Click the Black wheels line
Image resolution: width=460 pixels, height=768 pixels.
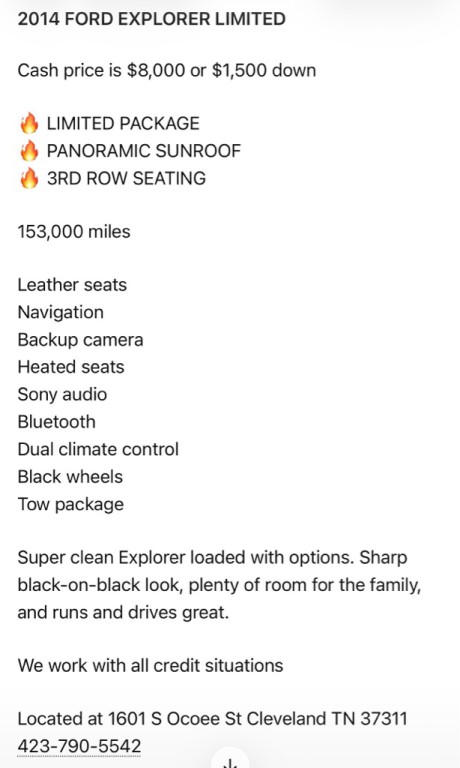[x=70, y=477]
